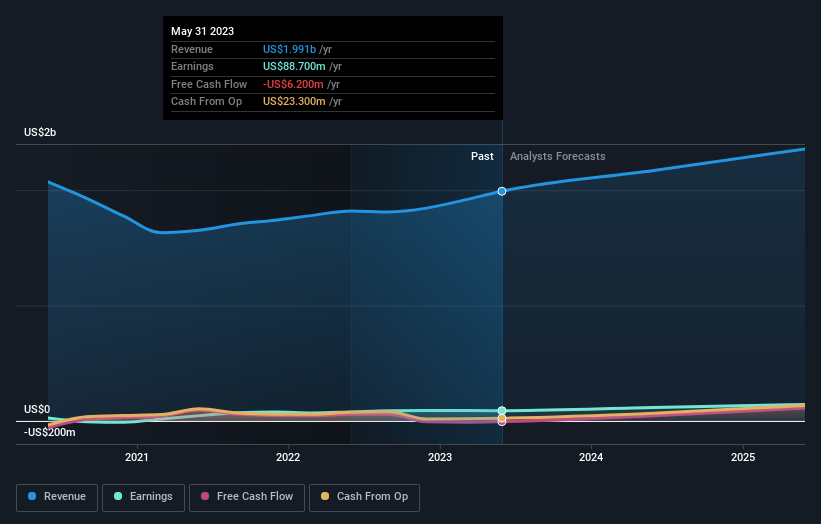This screenshot has width=821, height=524.
Task: Toggle the Earnings series in the legend
Action: (143, 497)
